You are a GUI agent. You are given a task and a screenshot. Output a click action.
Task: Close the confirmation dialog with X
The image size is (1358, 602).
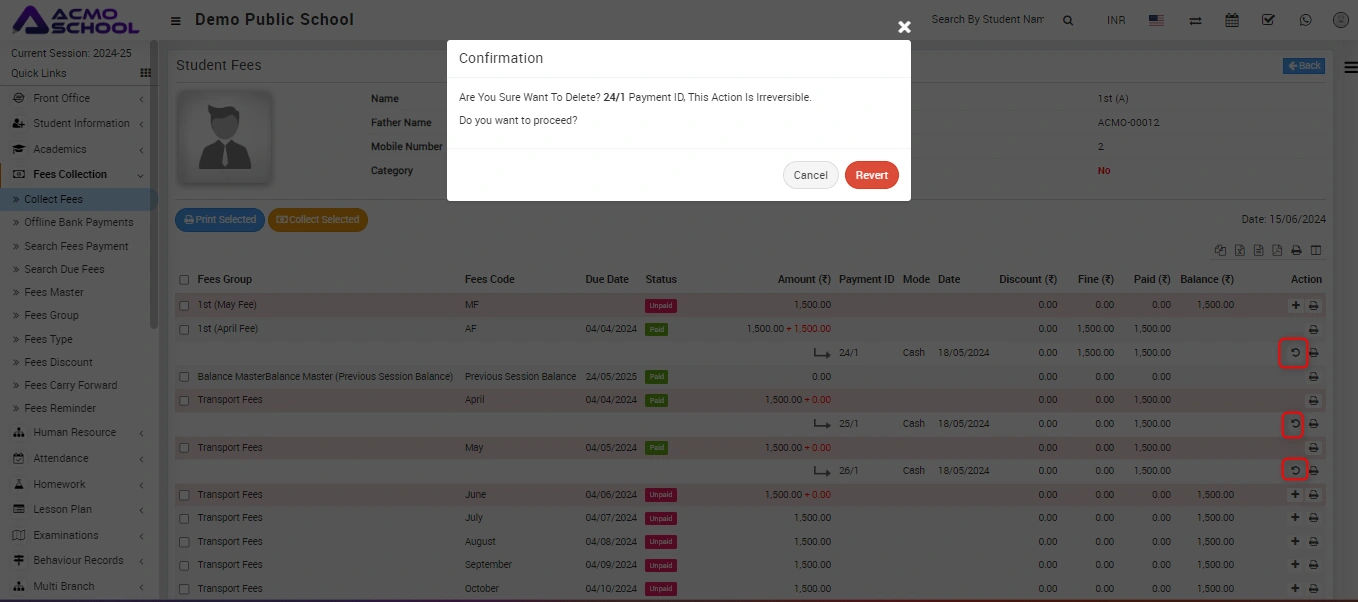904,27
